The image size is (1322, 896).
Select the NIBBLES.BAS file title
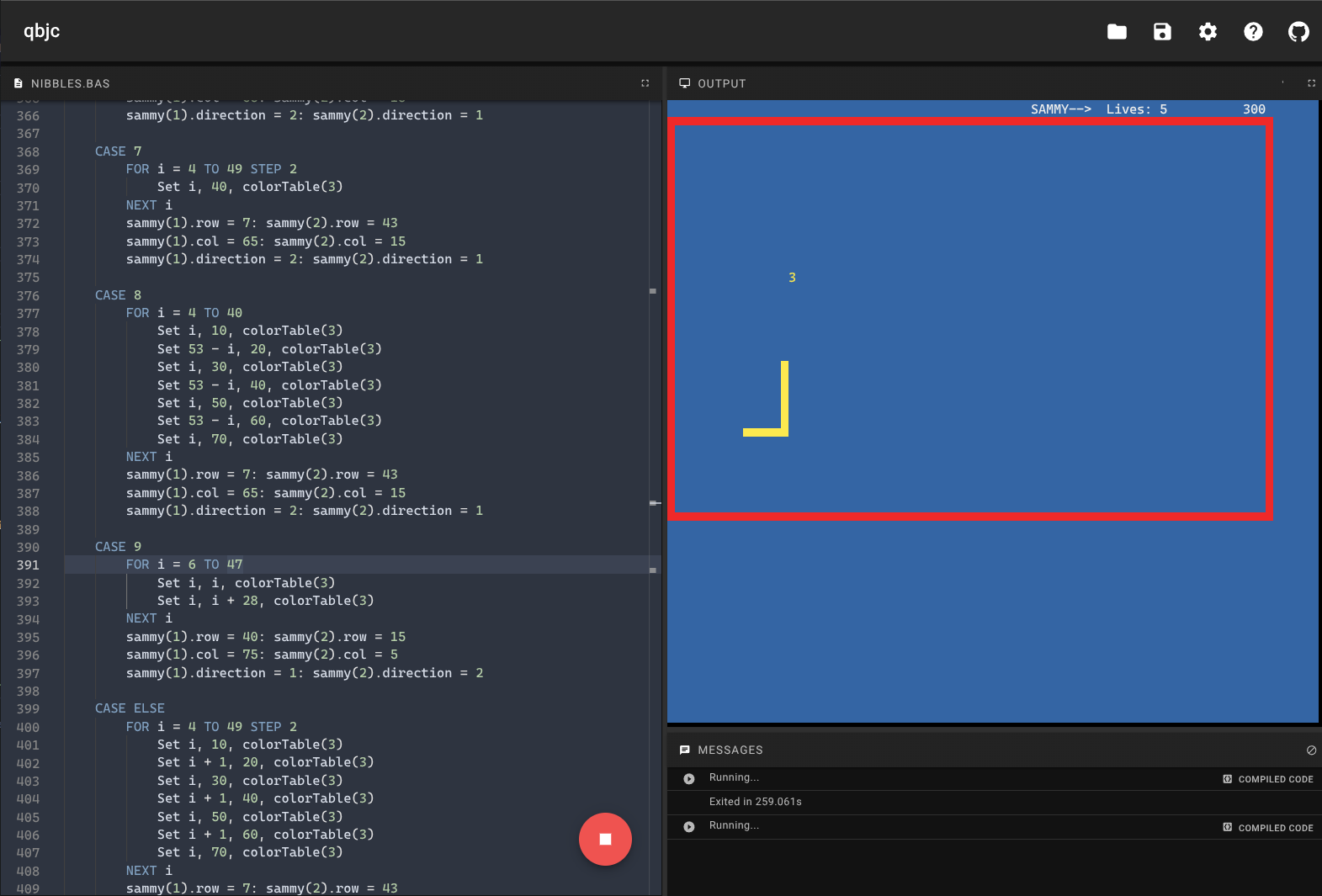click(70, 83)
